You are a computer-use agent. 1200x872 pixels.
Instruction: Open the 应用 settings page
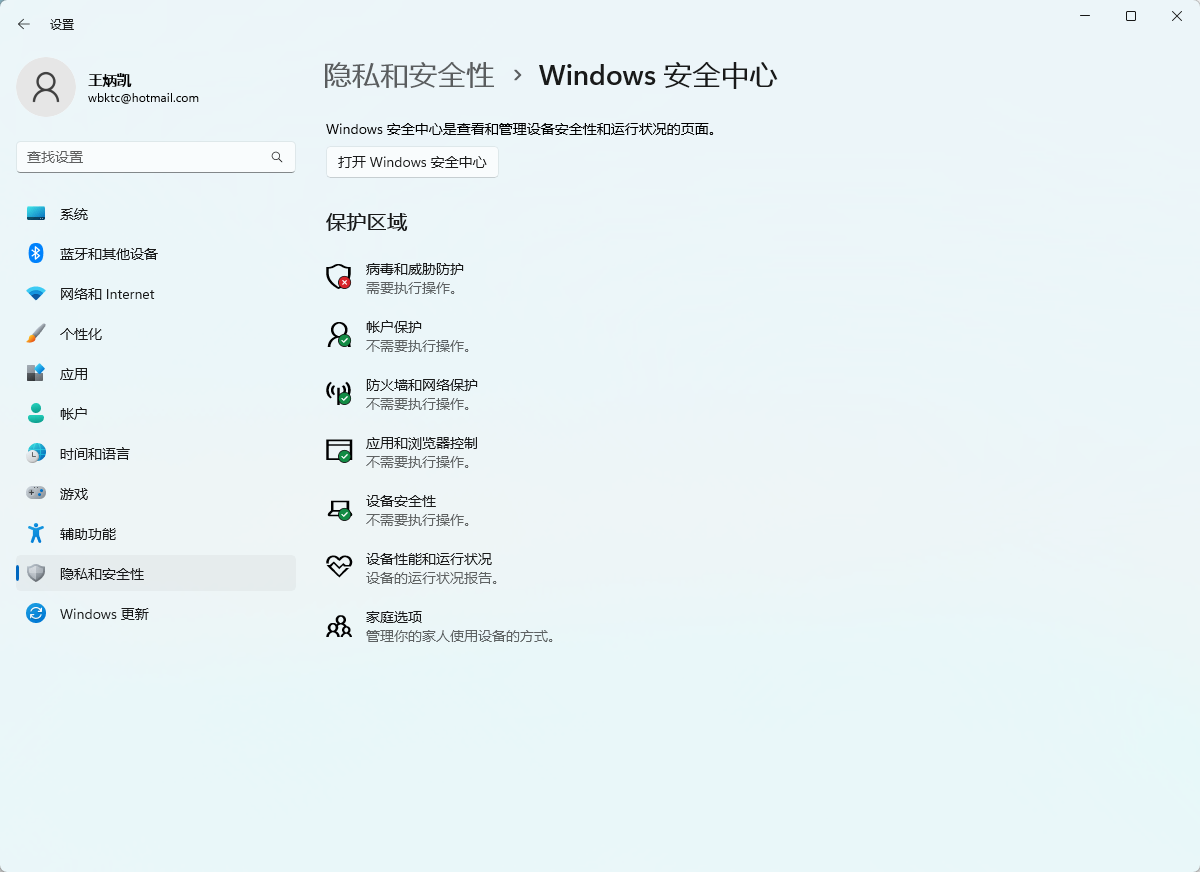click(156, 374)
